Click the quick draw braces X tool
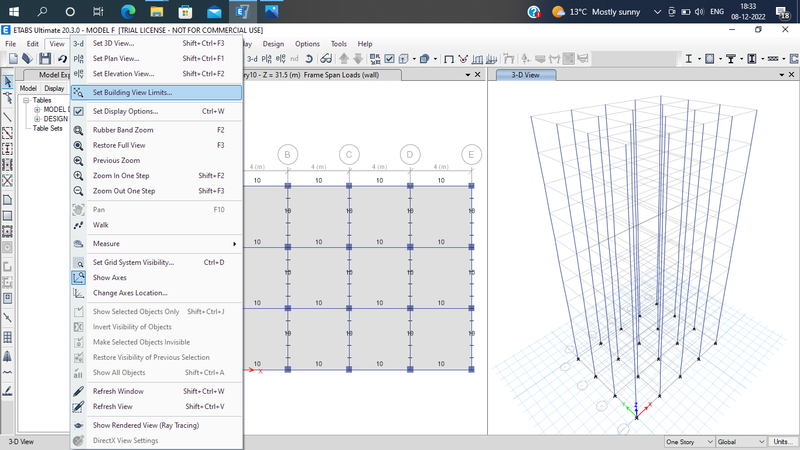Image resolution: width=800 pixels, height=450 pixels. coord(8,181)
